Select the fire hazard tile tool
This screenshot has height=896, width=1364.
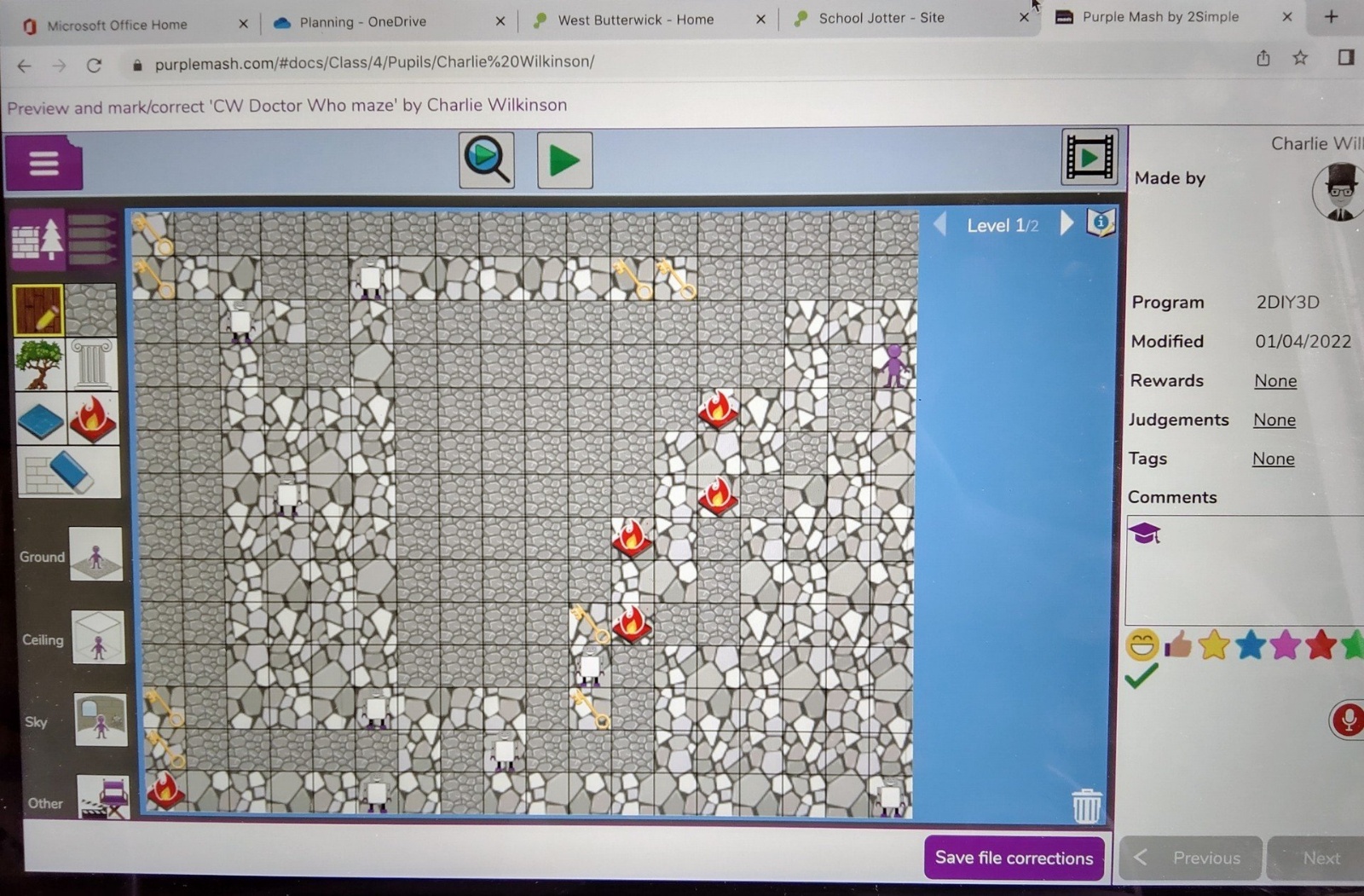tap(92, 419)
